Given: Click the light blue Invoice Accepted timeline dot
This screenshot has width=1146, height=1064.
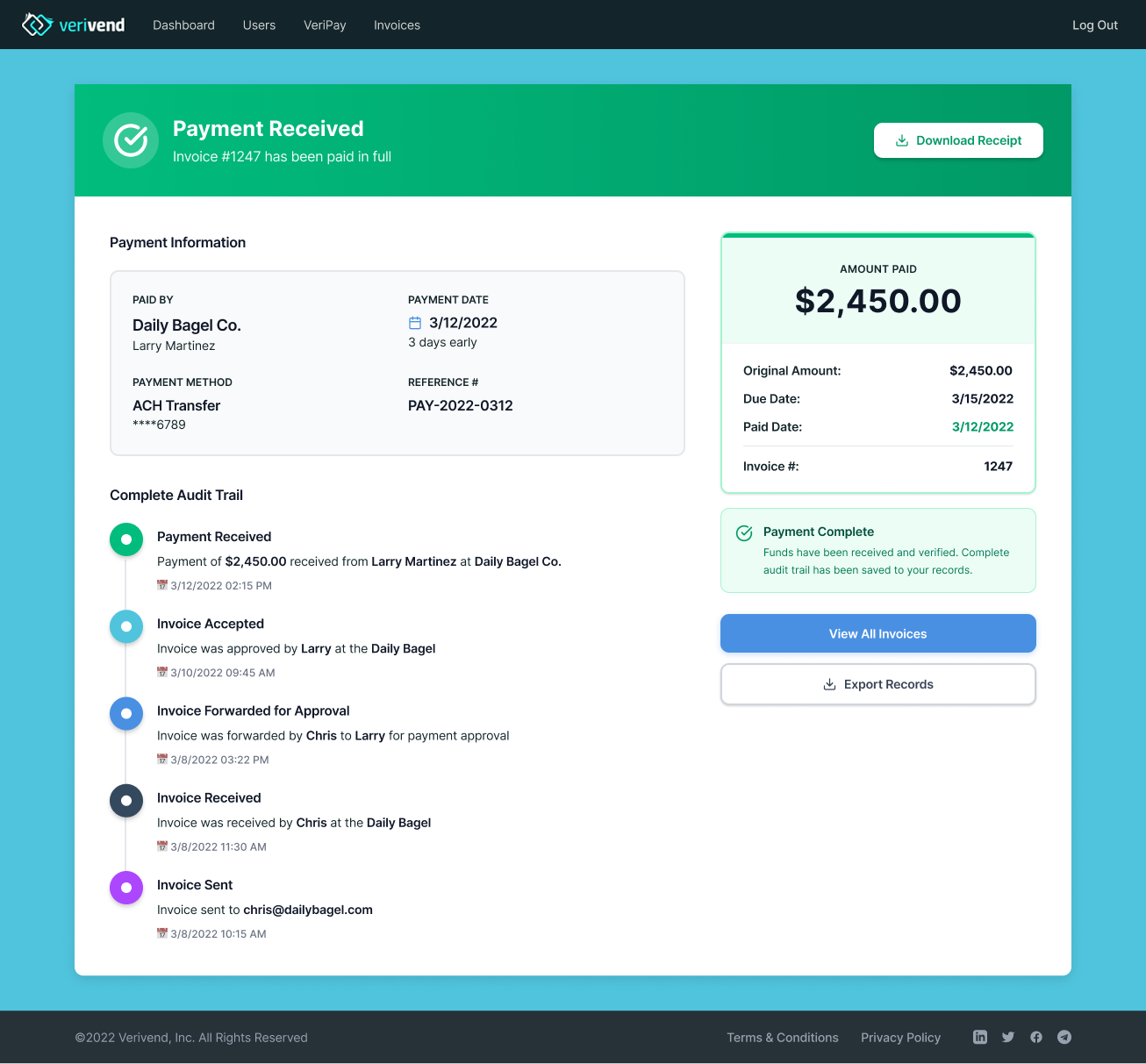Looking at the screenshot, I should tap(126, 626).
